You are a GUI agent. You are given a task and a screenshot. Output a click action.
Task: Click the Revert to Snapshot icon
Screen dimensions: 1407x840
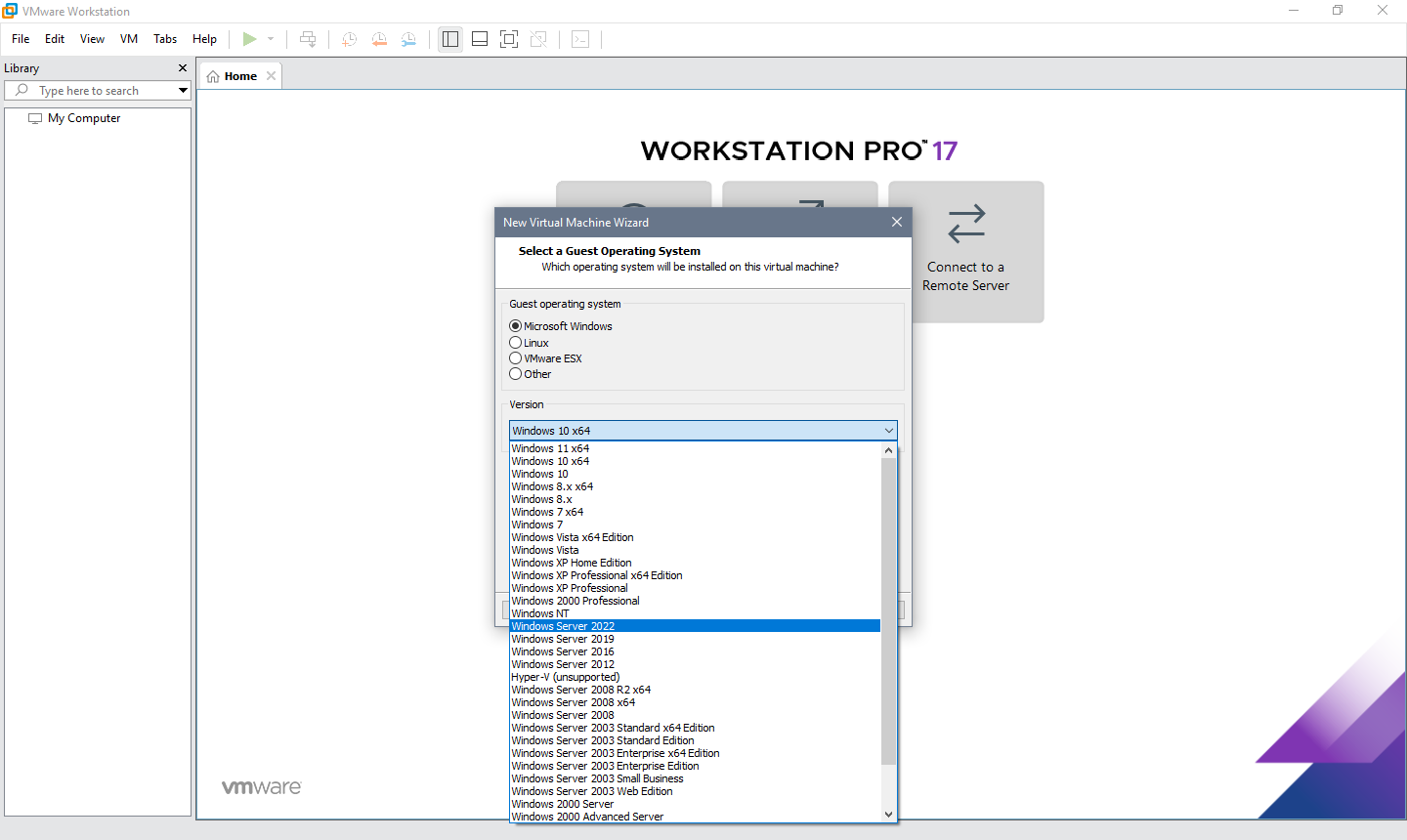pyautogui.click(x=379, y=39)
